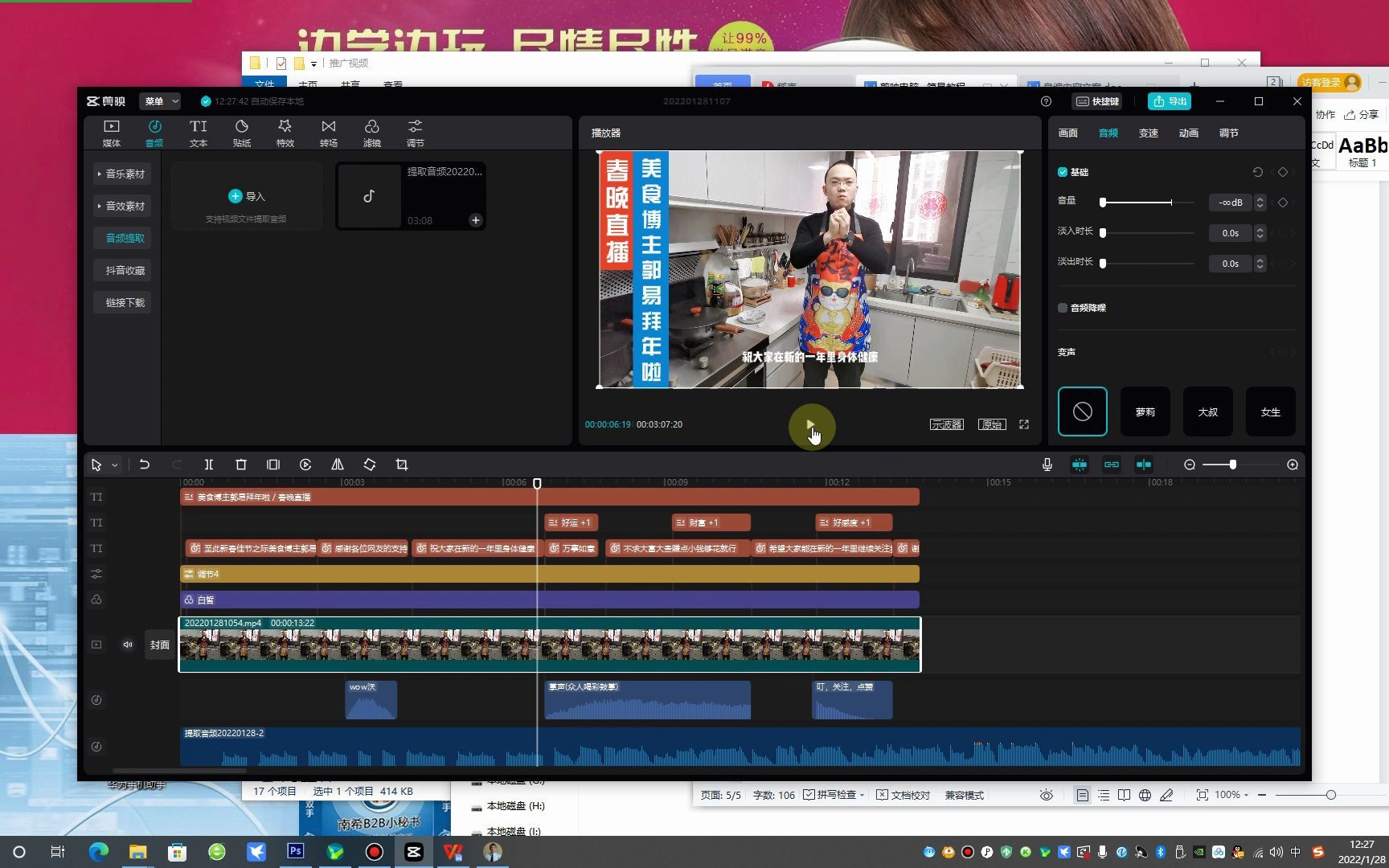Open the 菜单 dropdown menu
The image size is (1389, 868).
(x=160, y=101)
